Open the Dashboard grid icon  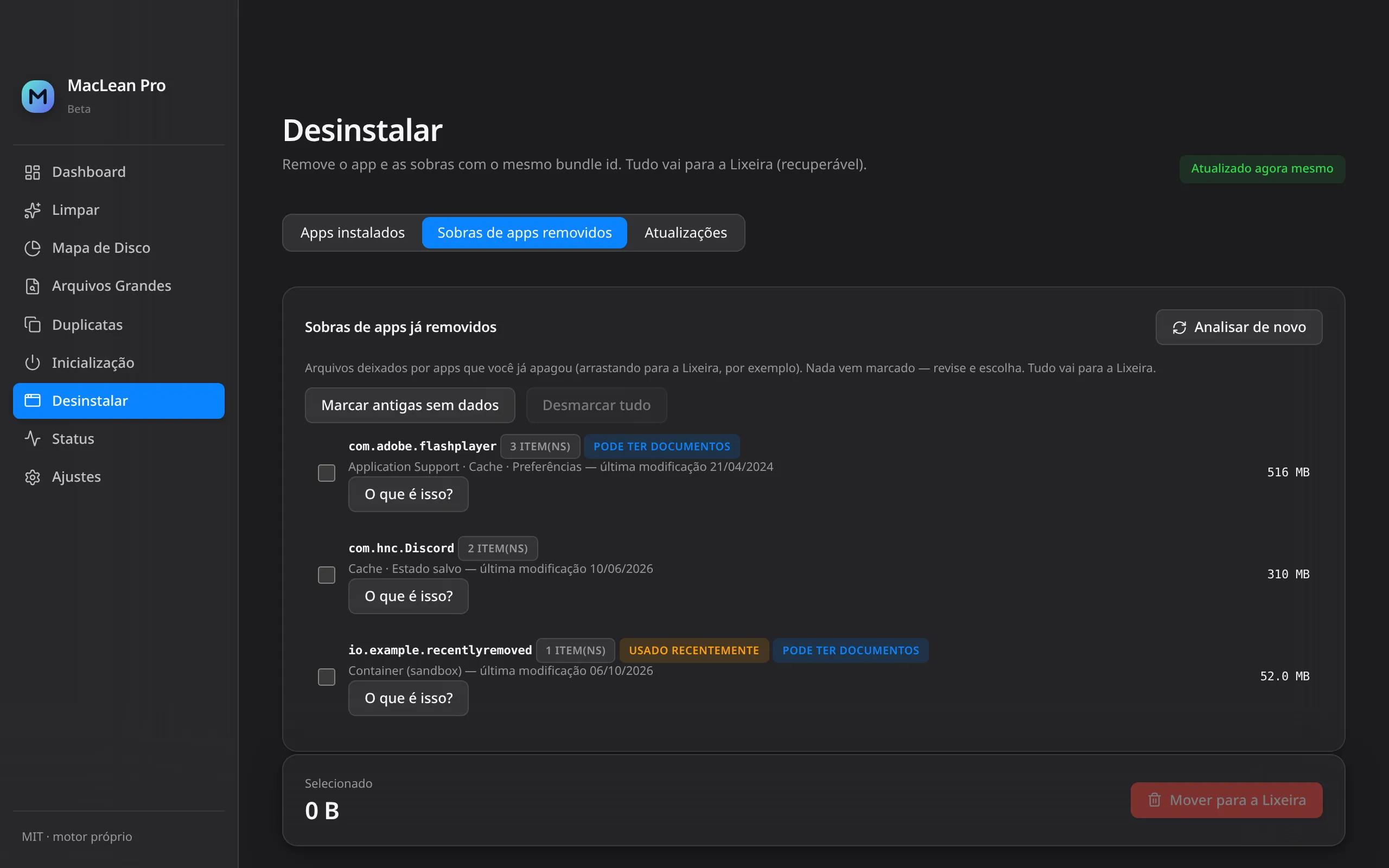point(33,172)
